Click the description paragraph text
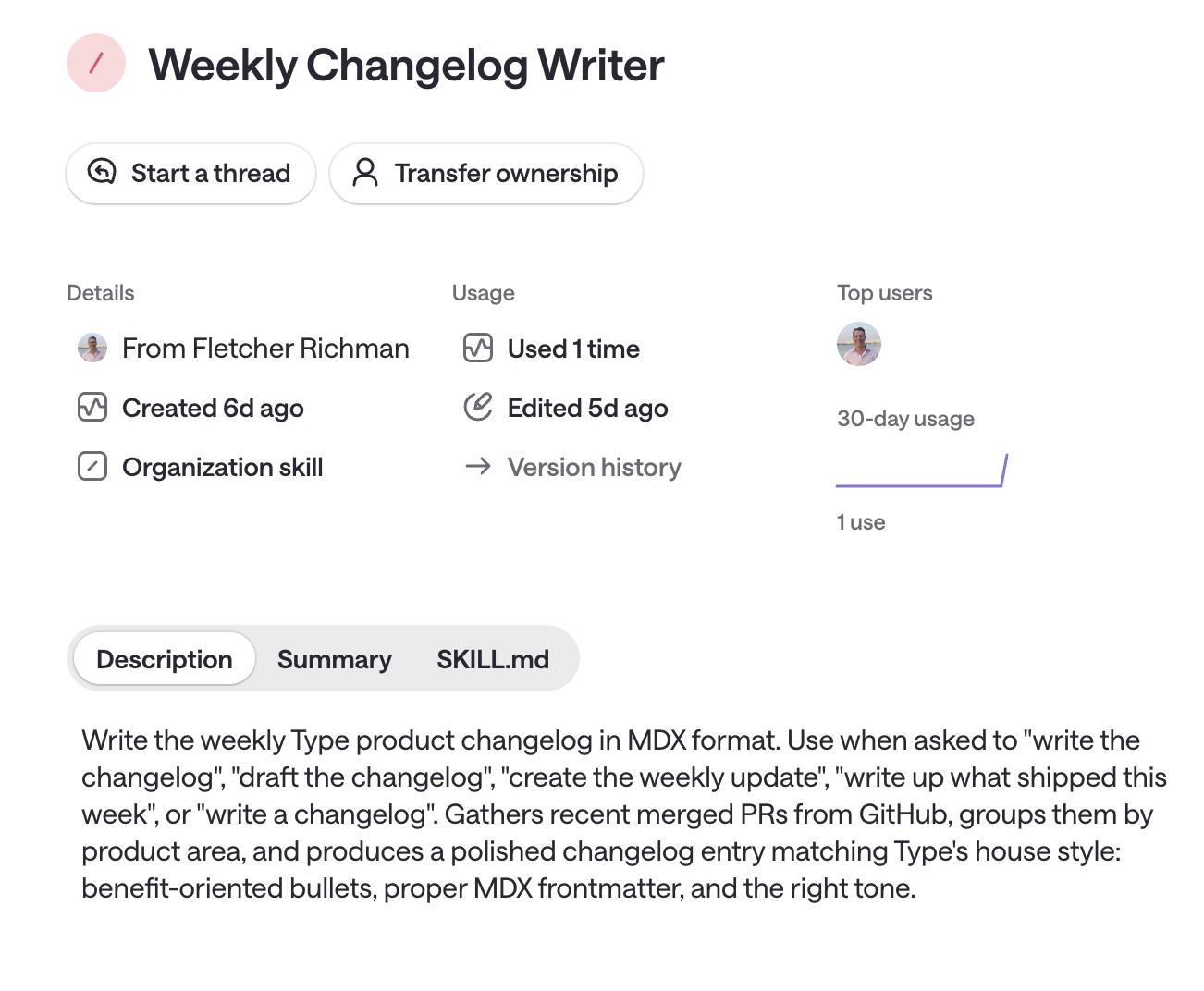 click(x=624, y=814)
